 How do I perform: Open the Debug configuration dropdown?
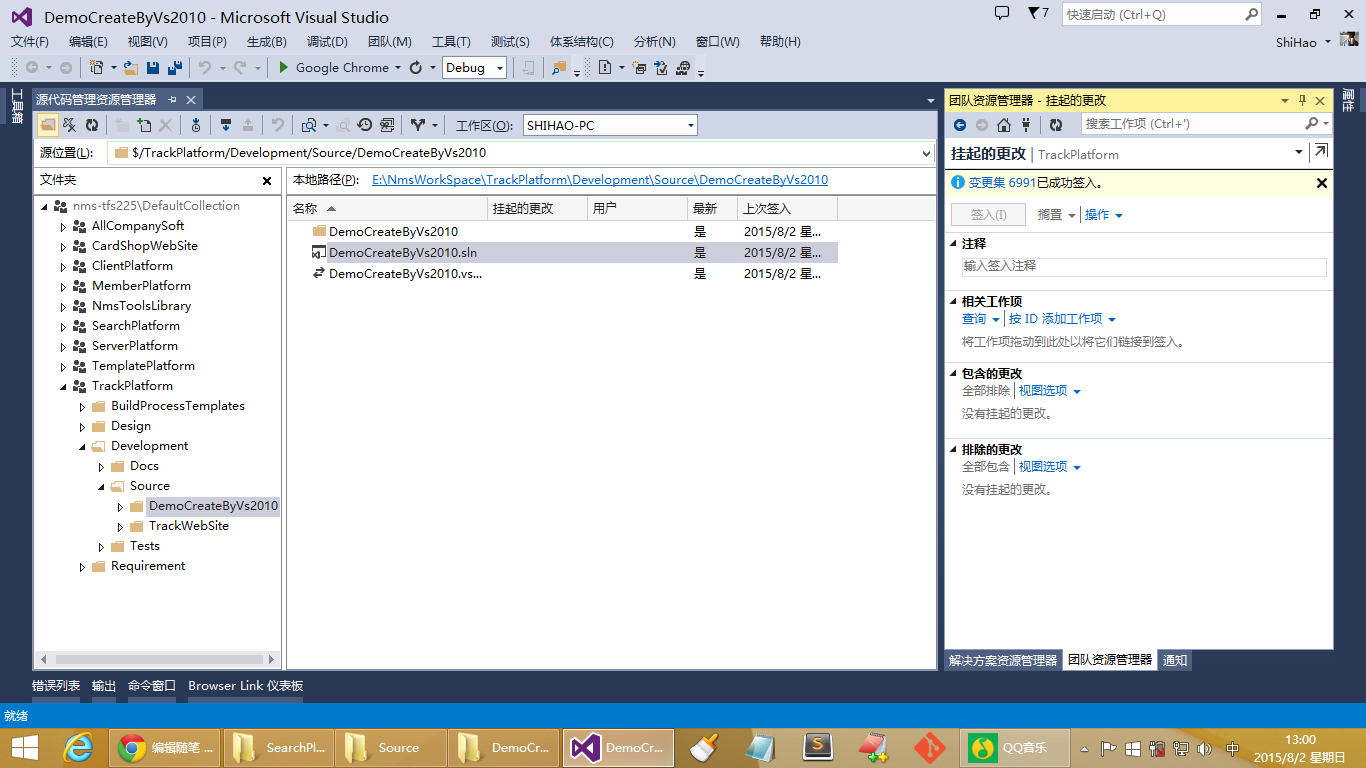tap(500, 68)
